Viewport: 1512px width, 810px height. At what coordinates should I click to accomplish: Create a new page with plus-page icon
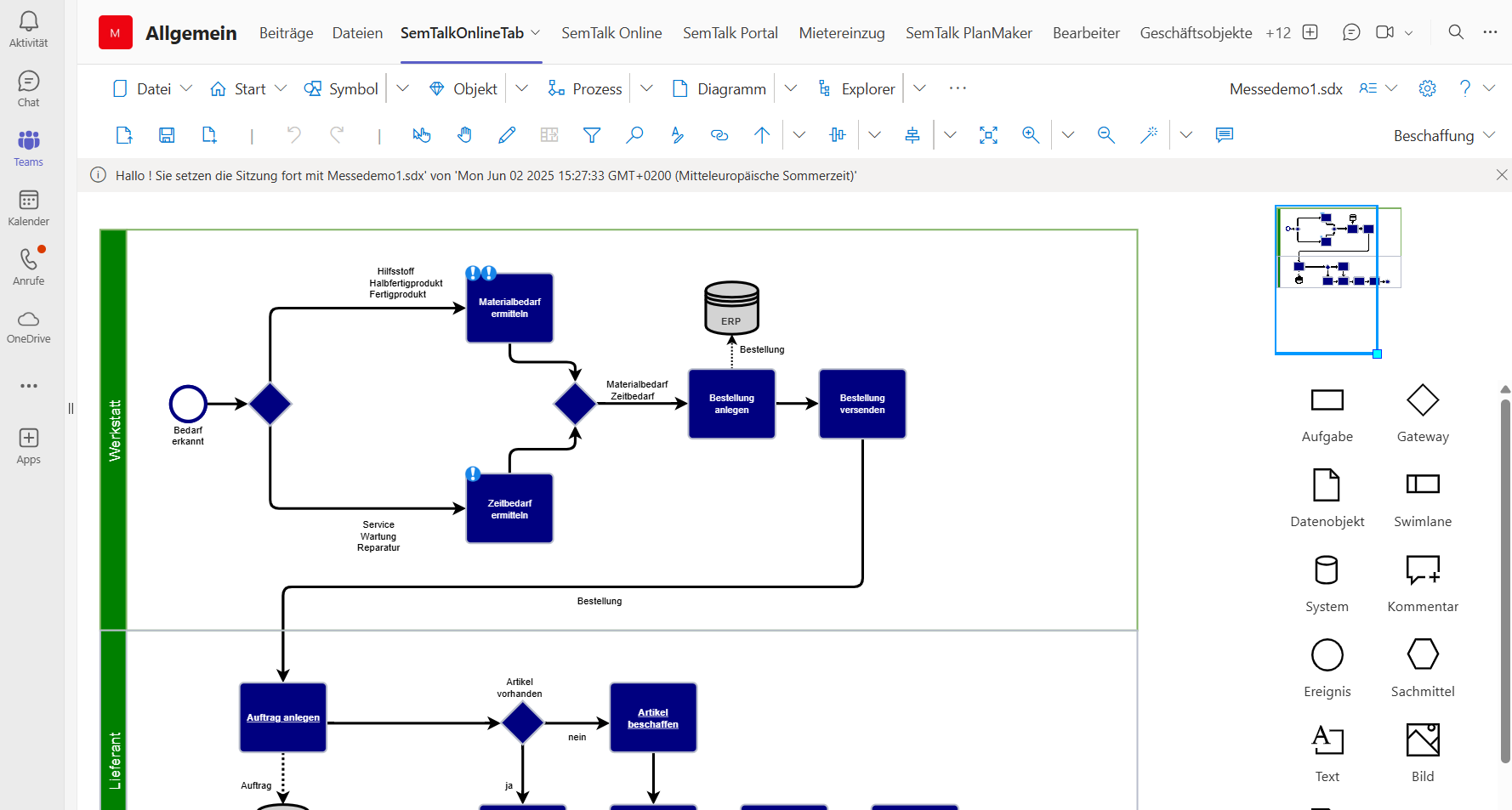coord(209,134)
